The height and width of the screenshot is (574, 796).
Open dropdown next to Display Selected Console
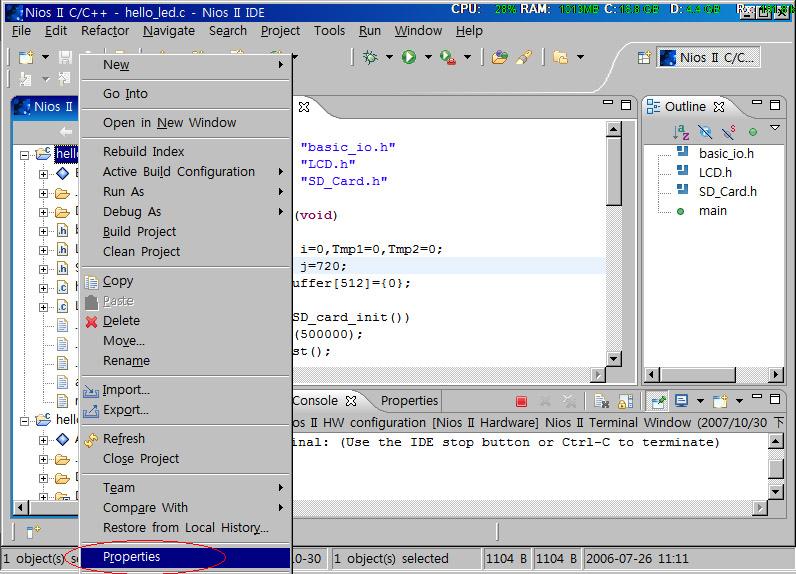click(700, 401)
